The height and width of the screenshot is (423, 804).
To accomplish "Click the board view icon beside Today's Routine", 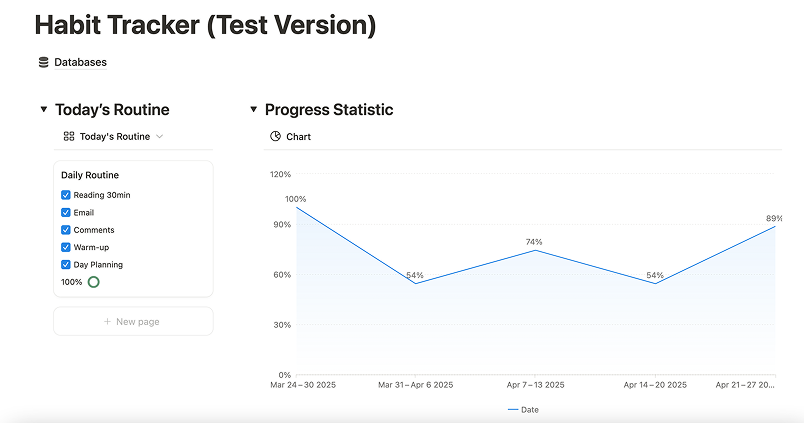I will tap(69, 136).
